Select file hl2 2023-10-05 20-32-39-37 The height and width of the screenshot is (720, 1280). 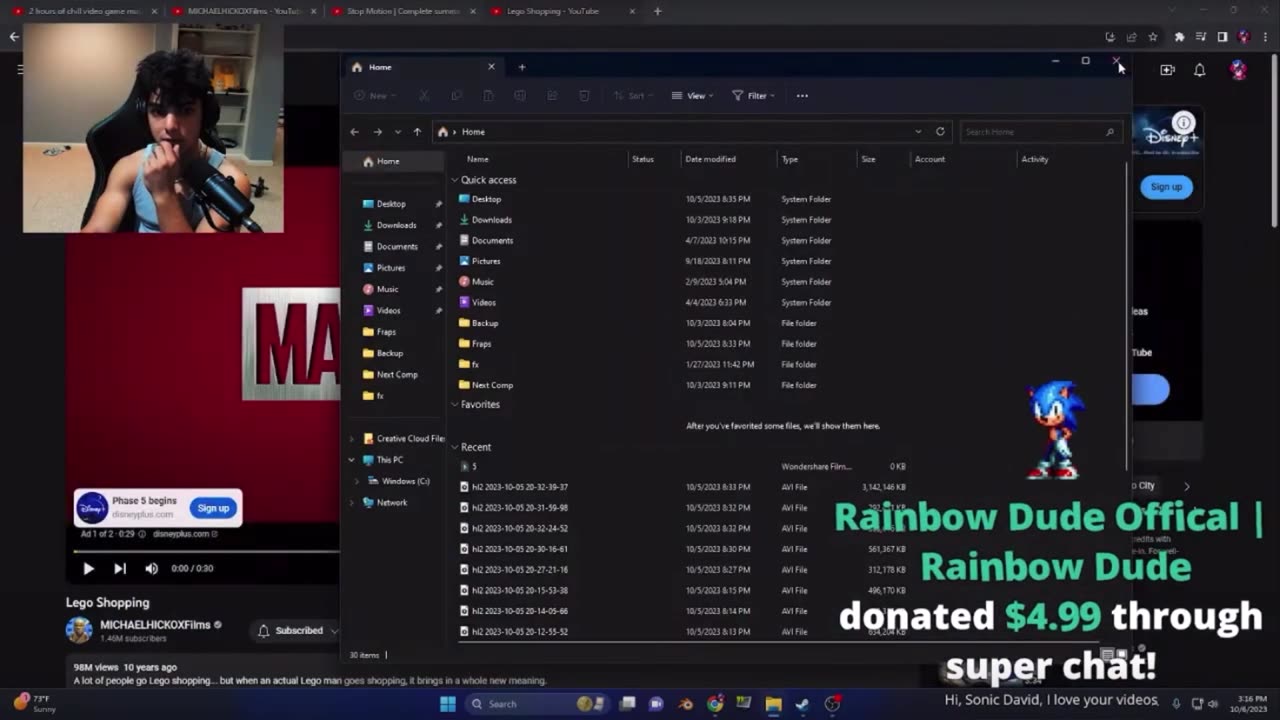pos(520,487)
